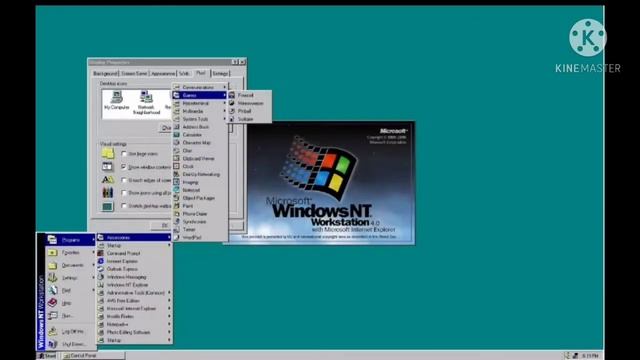
Task: Expand the Communications submenu
Action: tap(200, 87)
